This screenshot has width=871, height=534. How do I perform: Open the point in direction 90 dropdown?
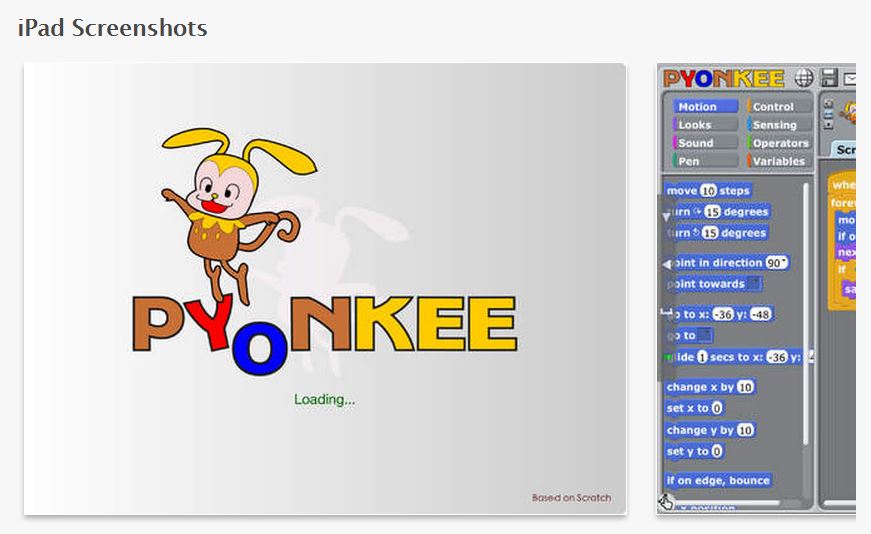tap(777, 263)
